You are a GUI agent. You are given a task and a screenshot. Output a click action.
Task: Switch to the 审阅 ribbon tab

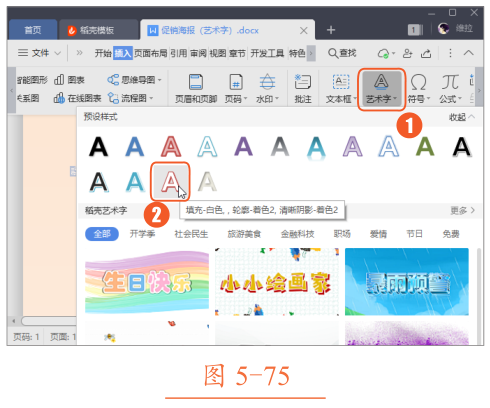[x=198, y=53]
